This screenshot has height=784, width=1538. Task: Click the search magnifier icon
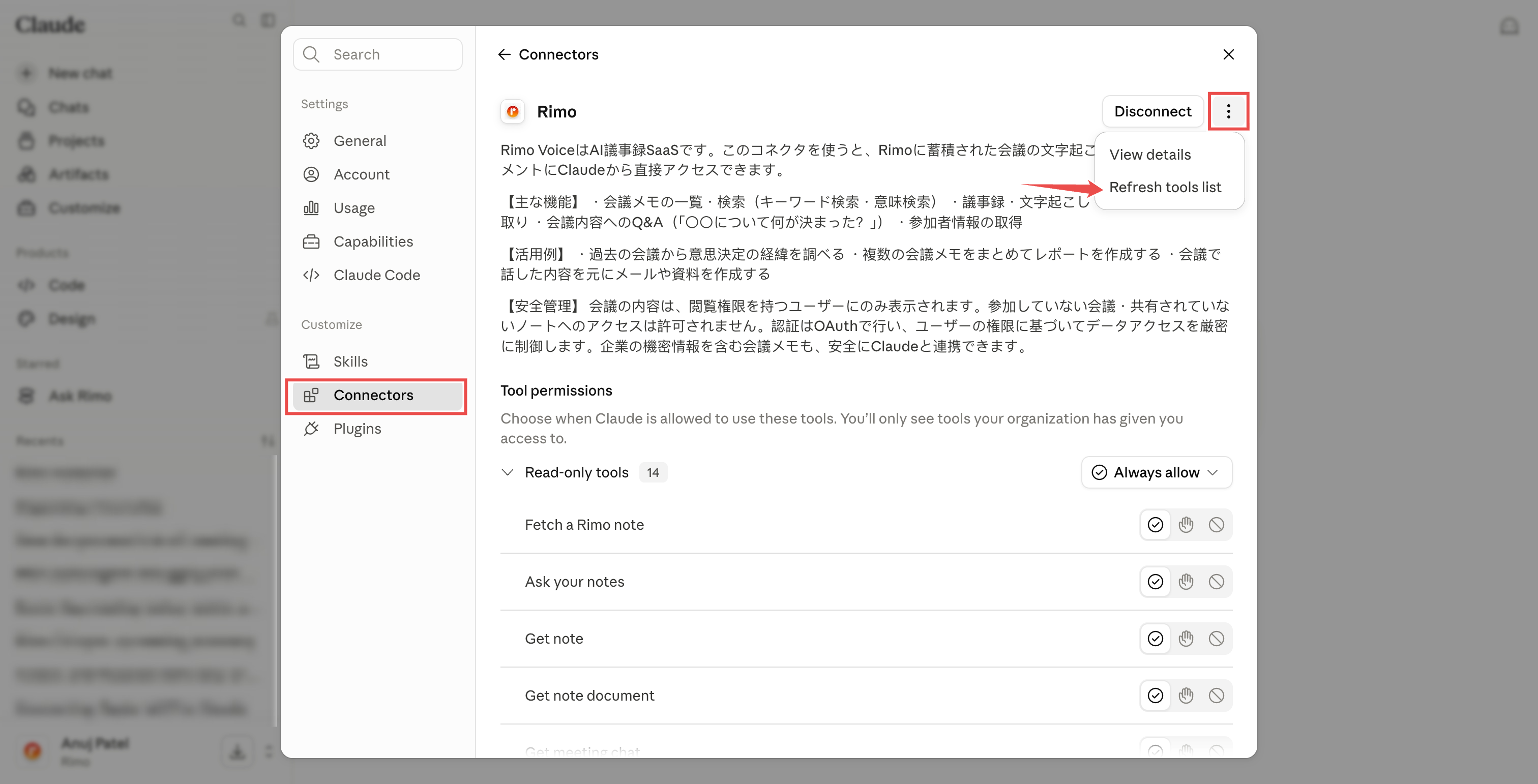coord(311,54)
